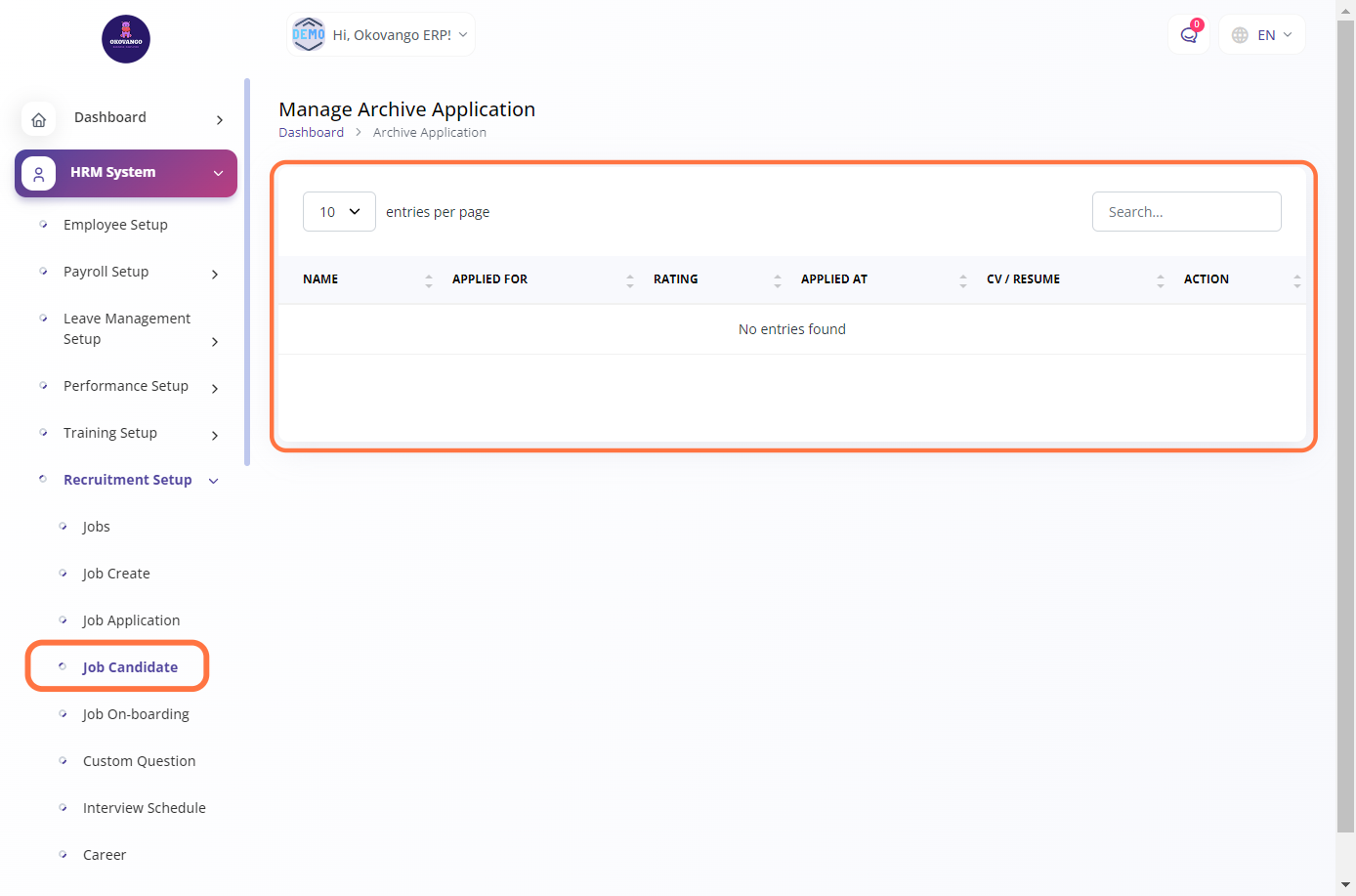Sort table by Applied At column arrows
Screen dimensions: 1356x896
(x=962, y=280)
